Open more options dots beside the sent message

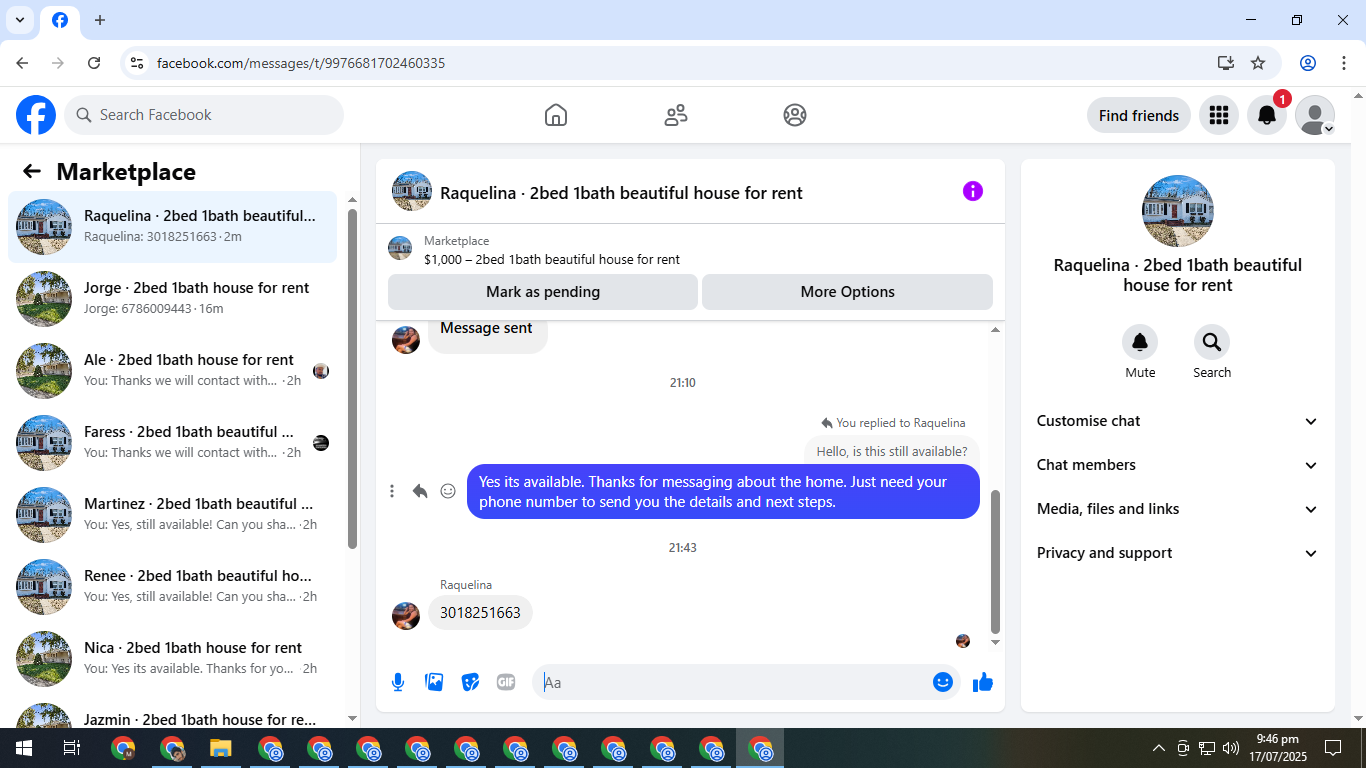[x=392, y=491]
